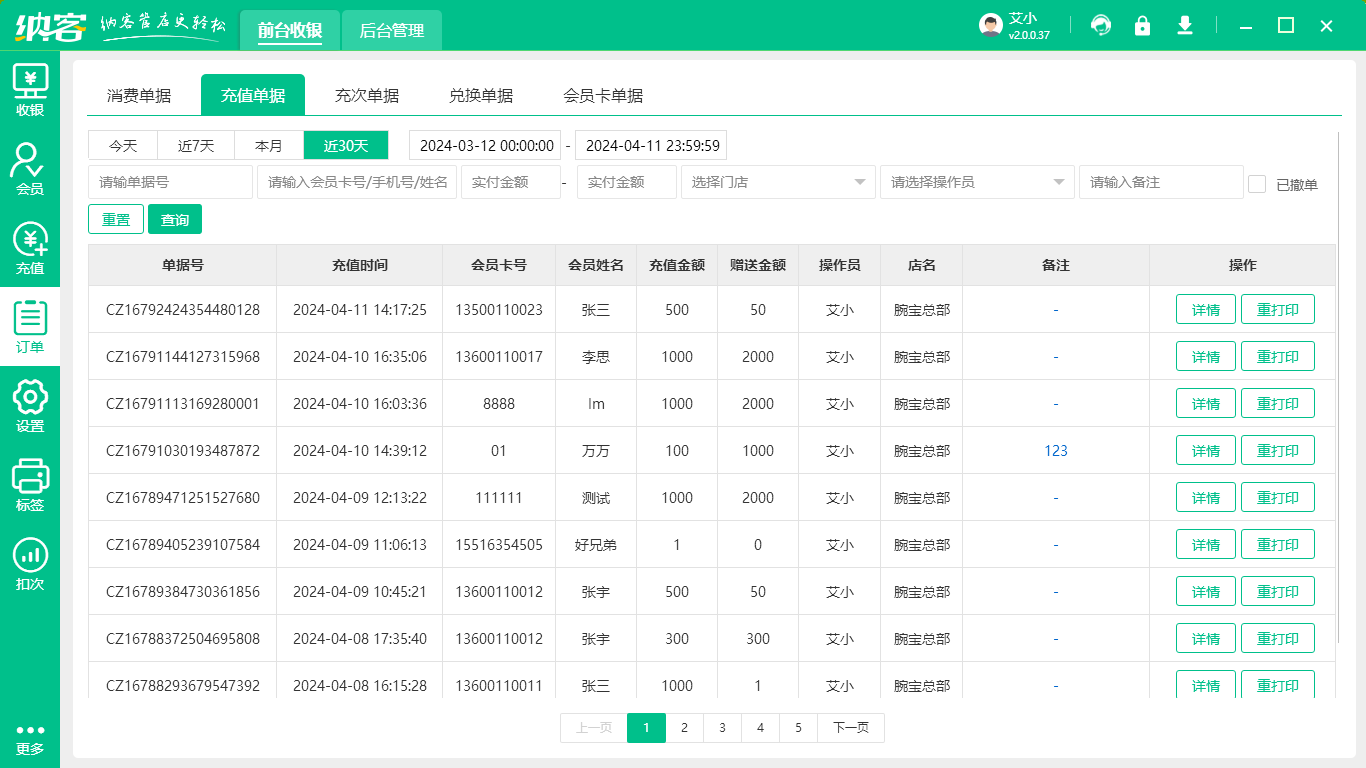
Task: Open the 后台管理 section
Action: point(391,30)
